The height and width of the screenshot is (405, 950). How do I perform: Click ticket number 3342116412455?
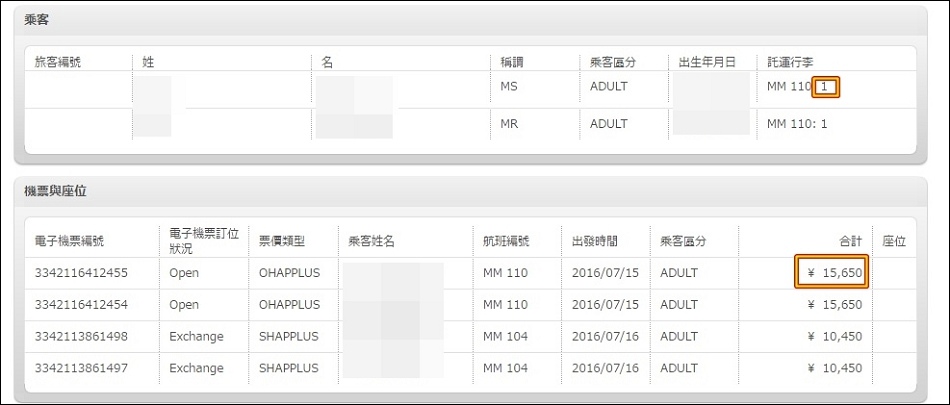point(81,273)
